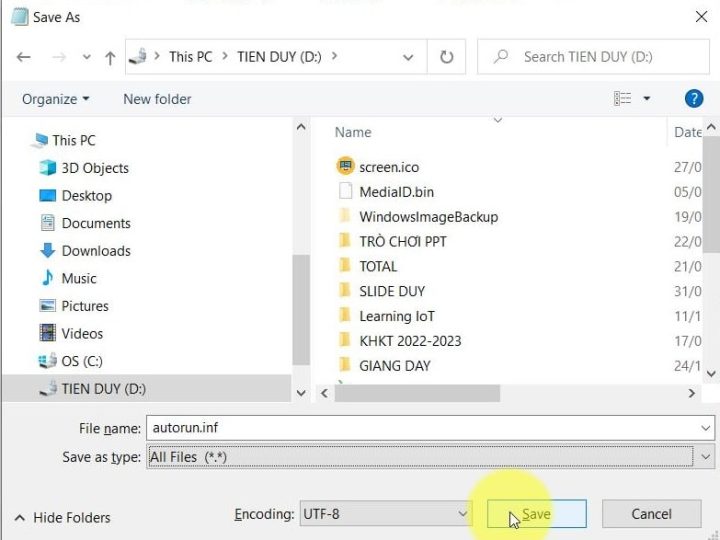Screen dimensions: 720x540
Task: Click the forward navigation arrow
Action: pos(59,57)
